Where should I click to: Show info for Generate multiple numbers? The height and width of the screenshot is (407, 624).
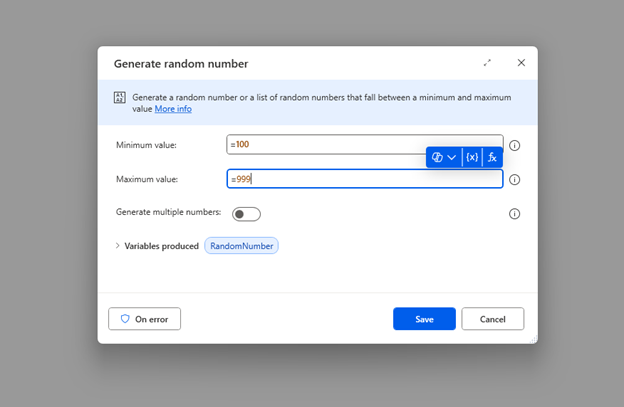(x=515, y=214)
